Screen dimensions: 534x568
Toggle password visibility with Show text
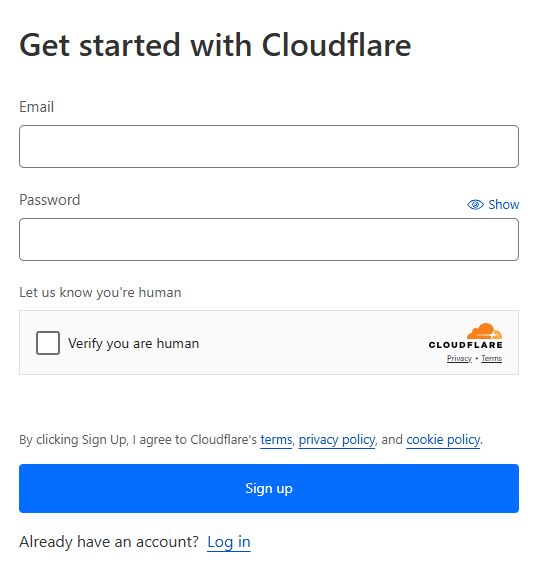(x=503, y=205)
